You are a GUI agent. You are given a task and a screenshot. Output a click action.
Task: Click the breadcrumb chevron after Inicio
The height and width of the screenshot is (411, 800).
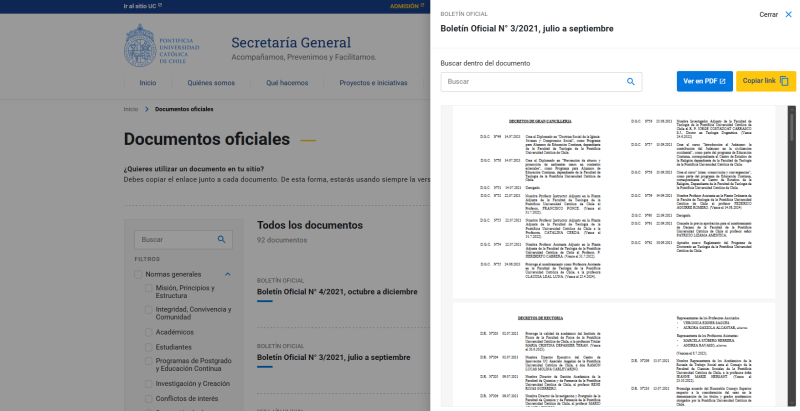point(146,109)
